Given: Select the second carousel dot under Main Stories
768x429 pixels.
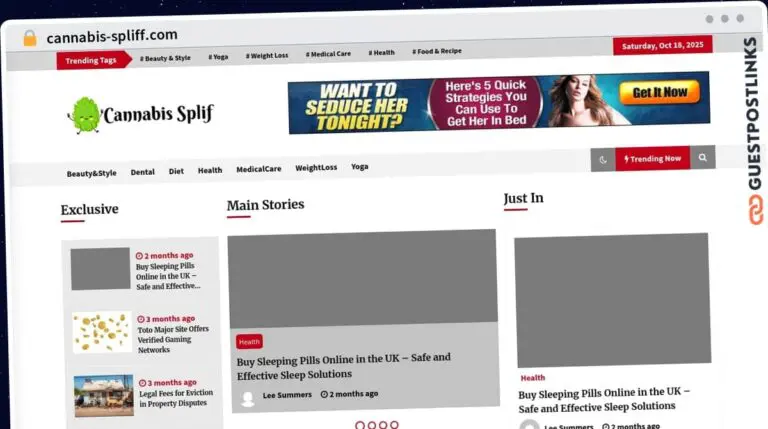Looking at the screenshot, I should [372, 425].
